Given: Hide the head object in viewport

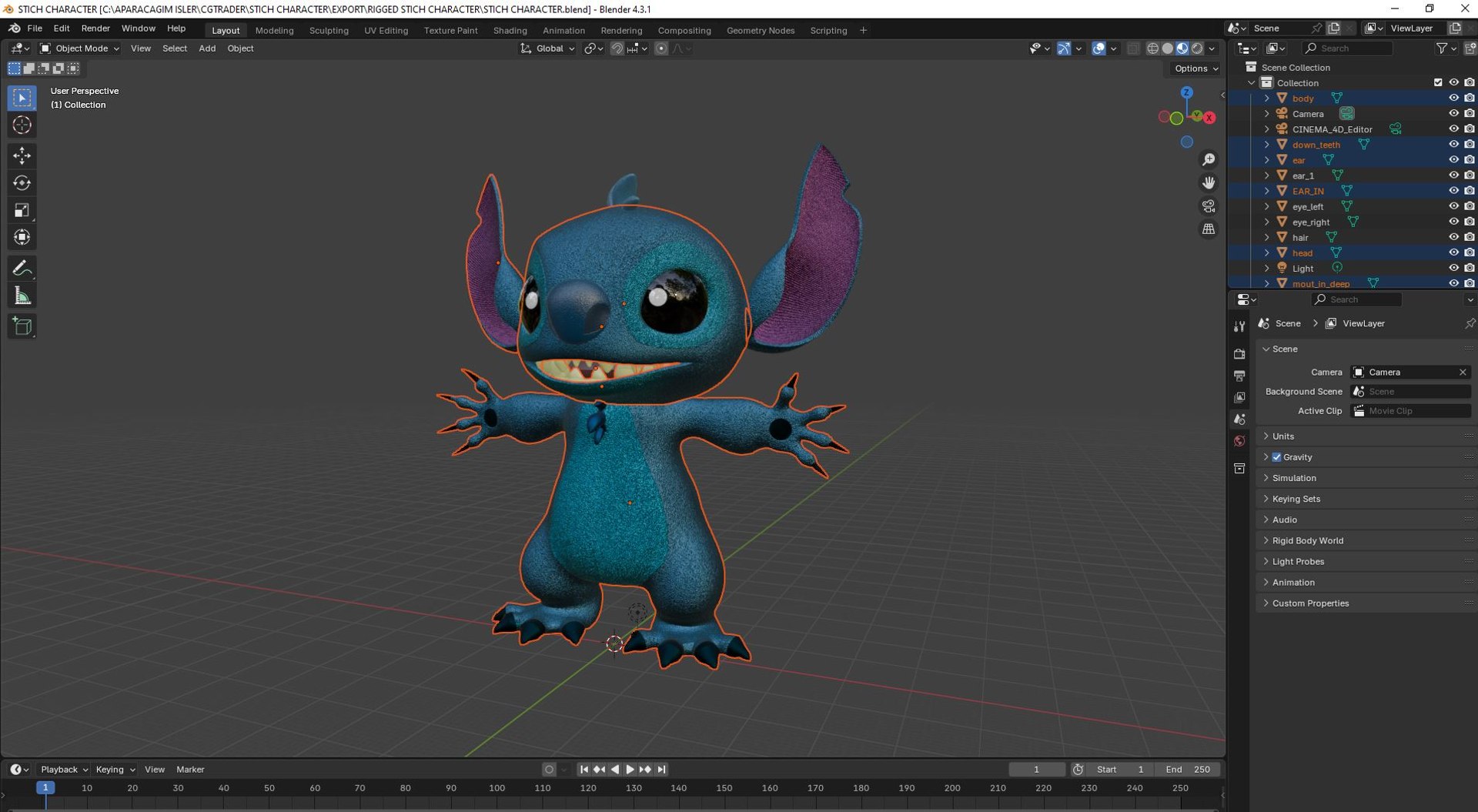Looking at the screenshot, I should 1453,252.
